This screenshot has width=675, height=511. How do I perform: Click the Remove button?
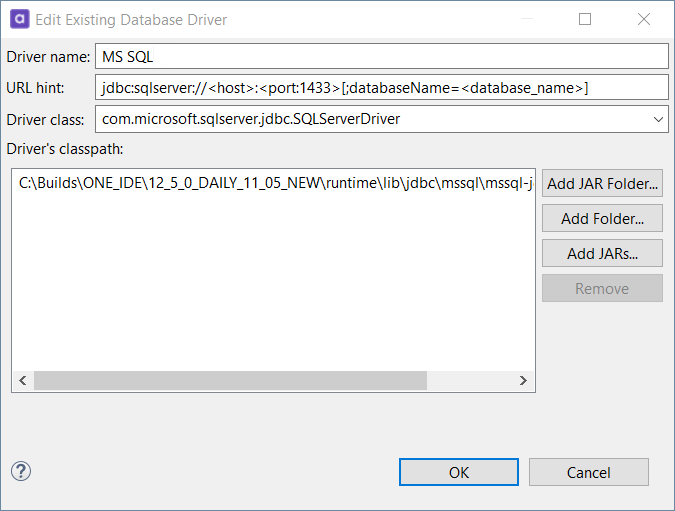coord(602,288)
